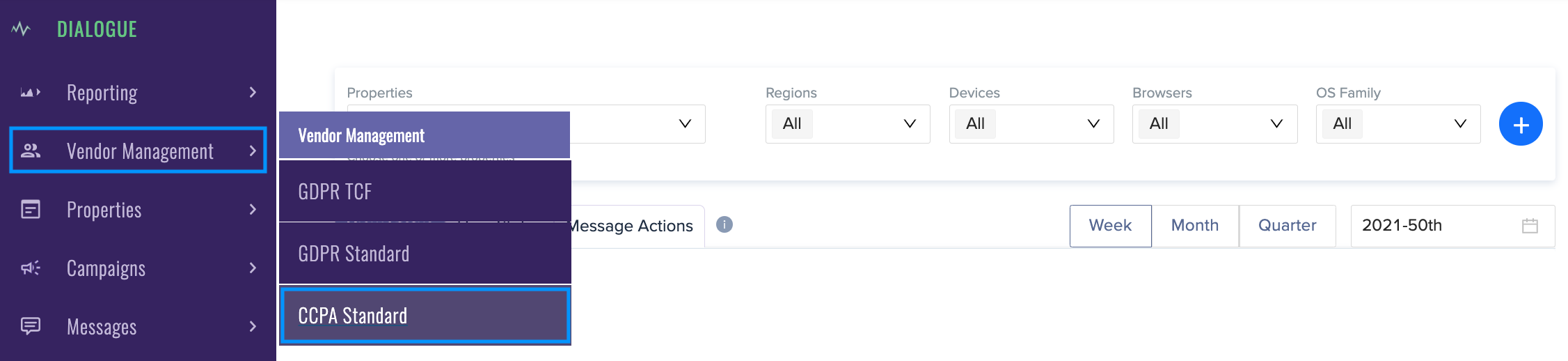Image resolution: width=1568 pixels, height=361 pixels.
Task: Click the Campaigns megaphone icon
Action: tap(31, 268)
